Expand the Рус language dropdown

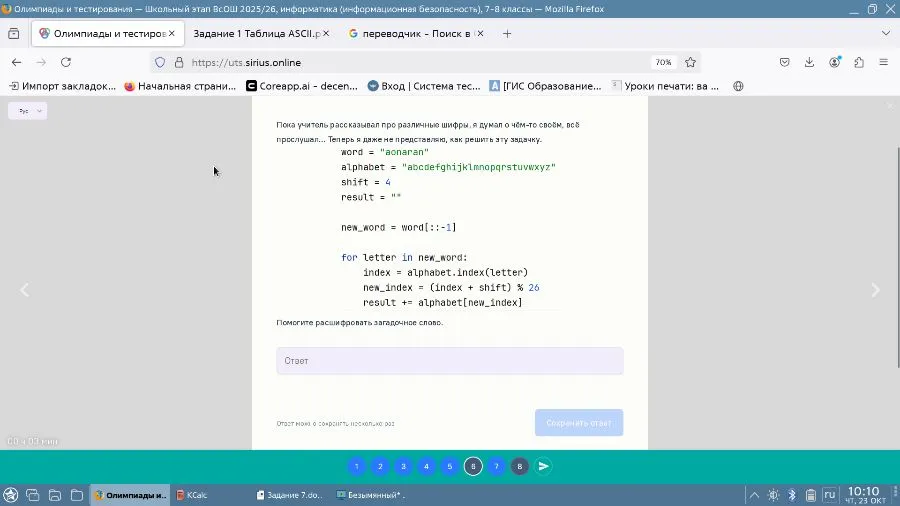(x=28, y=111)
